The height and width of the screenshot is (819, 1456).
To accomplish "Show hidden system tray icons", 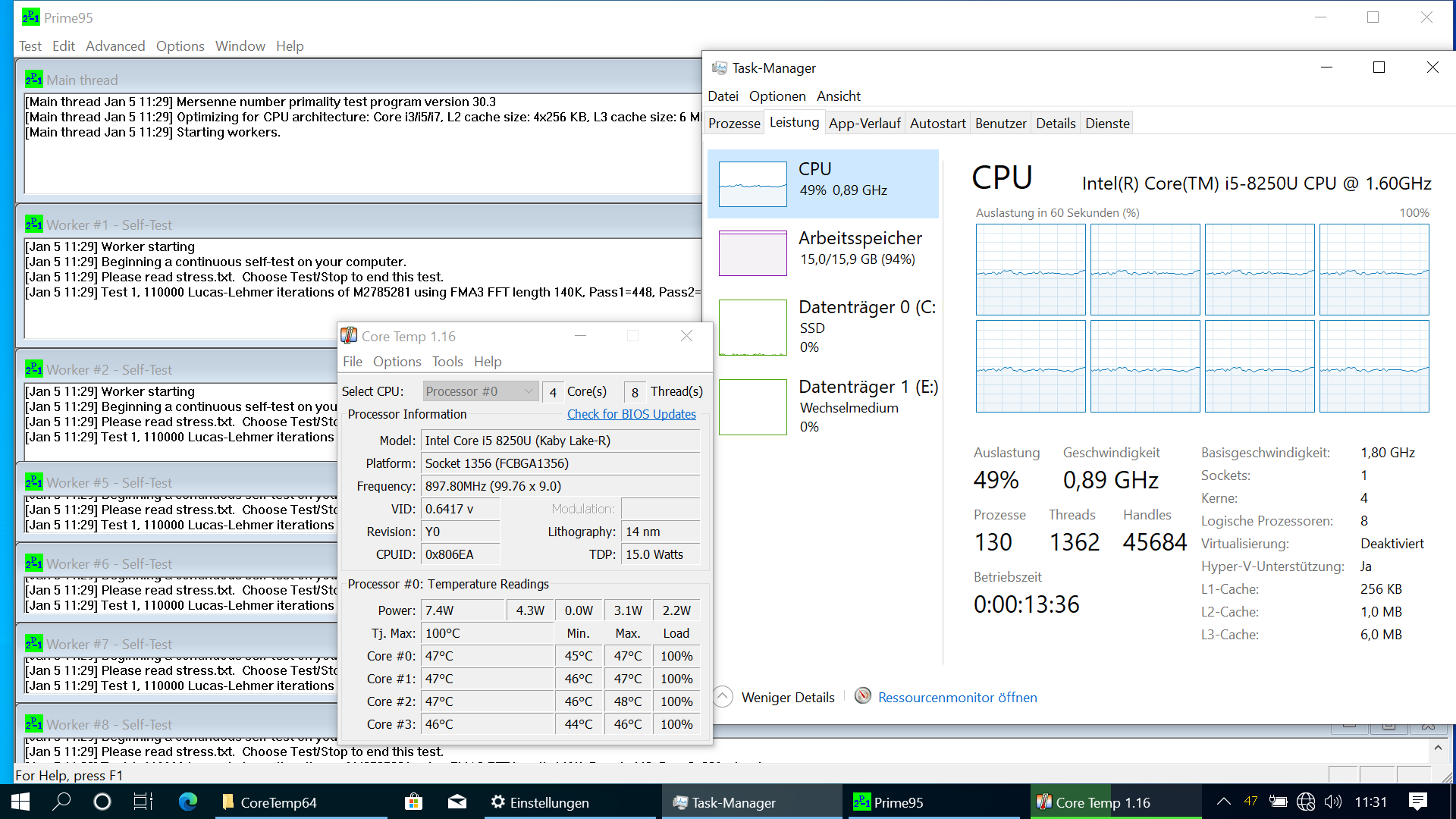I will click(1223, 802).
